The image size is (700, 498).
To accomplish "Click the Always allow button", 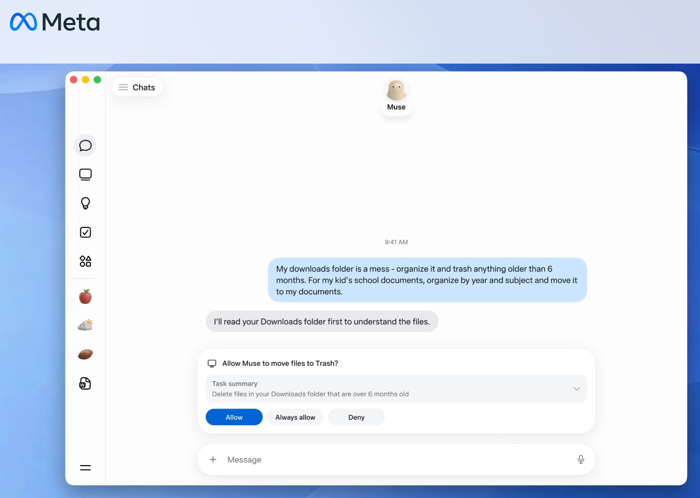I will tap(295, 417).
